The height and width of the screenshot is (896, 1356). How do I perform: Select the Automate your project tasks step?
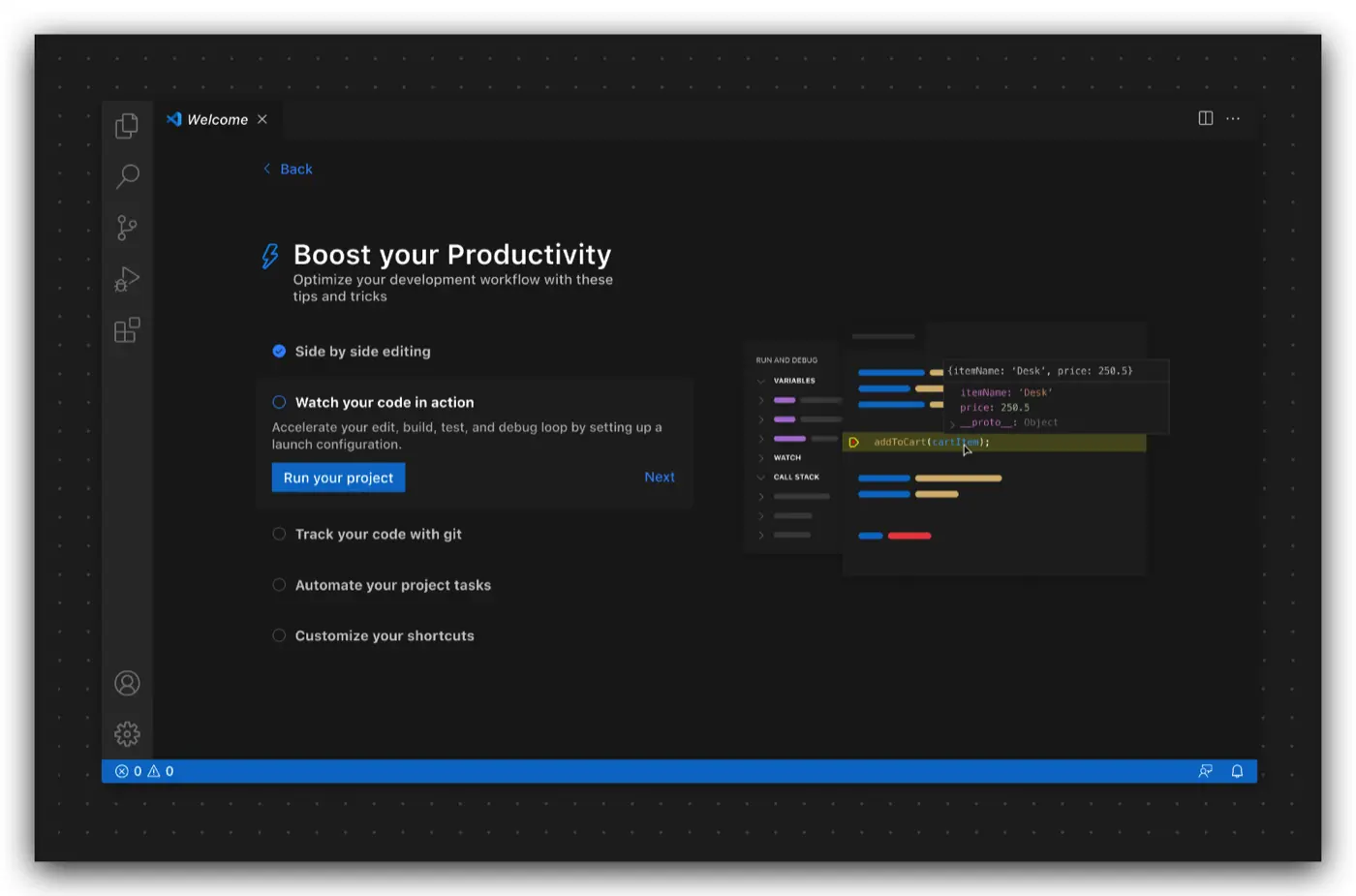392,585
